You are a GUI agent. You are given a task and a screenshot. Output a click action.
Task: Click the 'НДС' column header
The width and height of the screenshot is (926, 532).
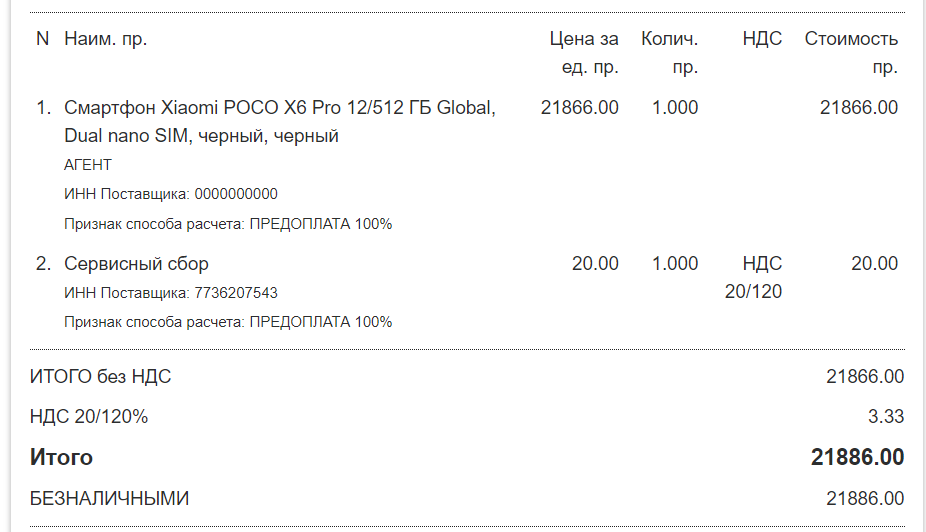(x=762, y=40)
